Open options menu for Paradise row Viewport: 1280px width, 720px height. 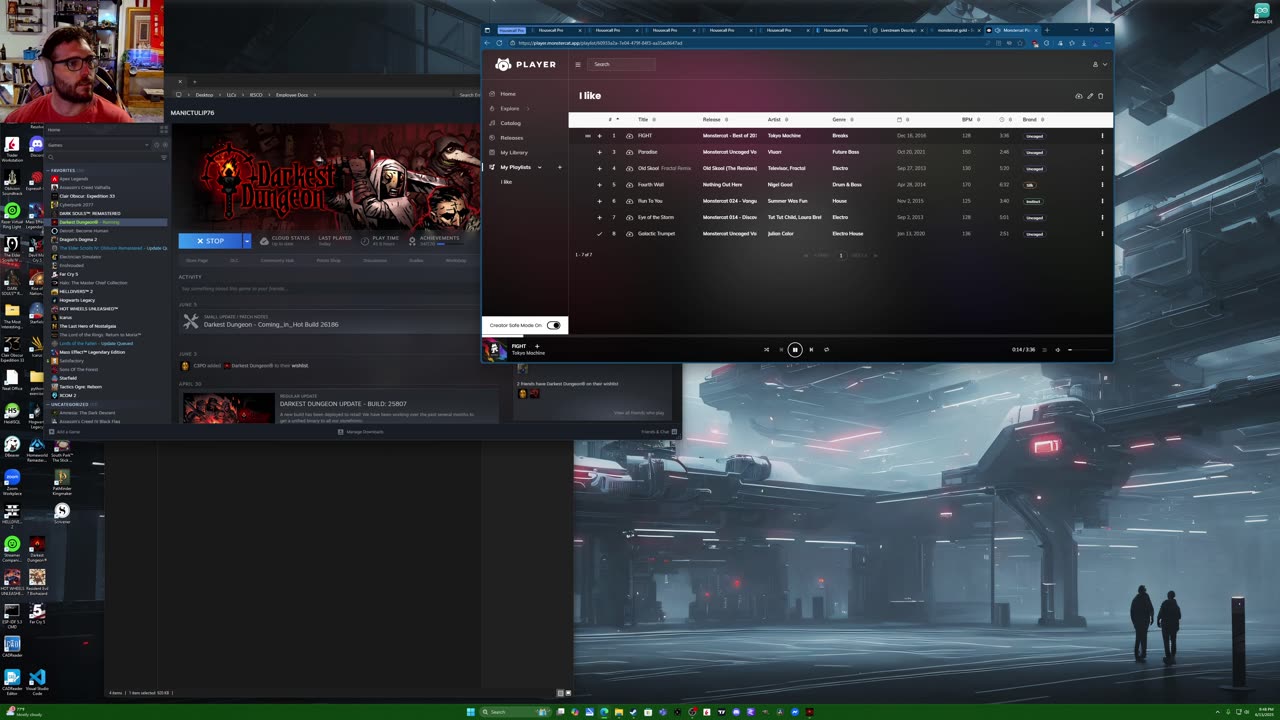(1103, 152)
